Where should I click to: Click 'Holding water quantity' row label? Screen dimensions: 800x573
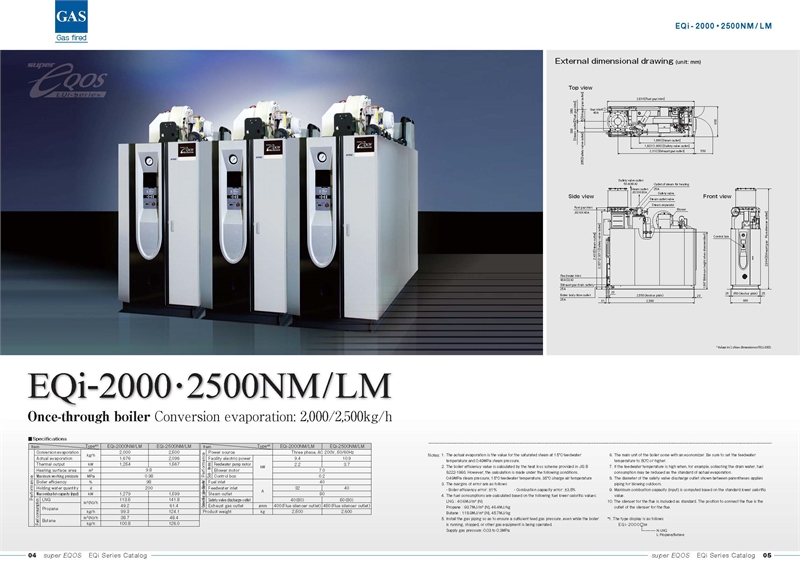point(57,488)
